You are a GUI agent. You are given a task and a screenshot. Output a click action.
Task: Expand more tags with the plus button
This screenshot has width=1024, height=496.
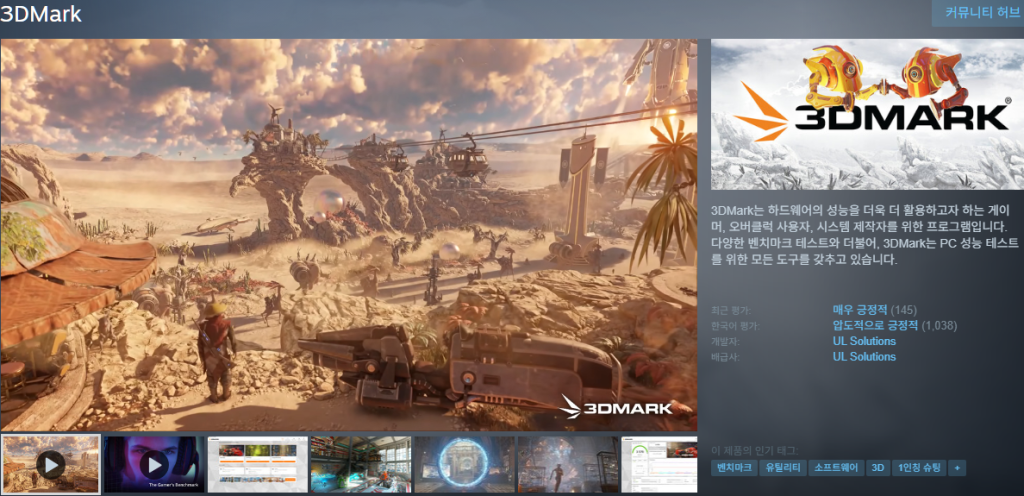[957, 468]
